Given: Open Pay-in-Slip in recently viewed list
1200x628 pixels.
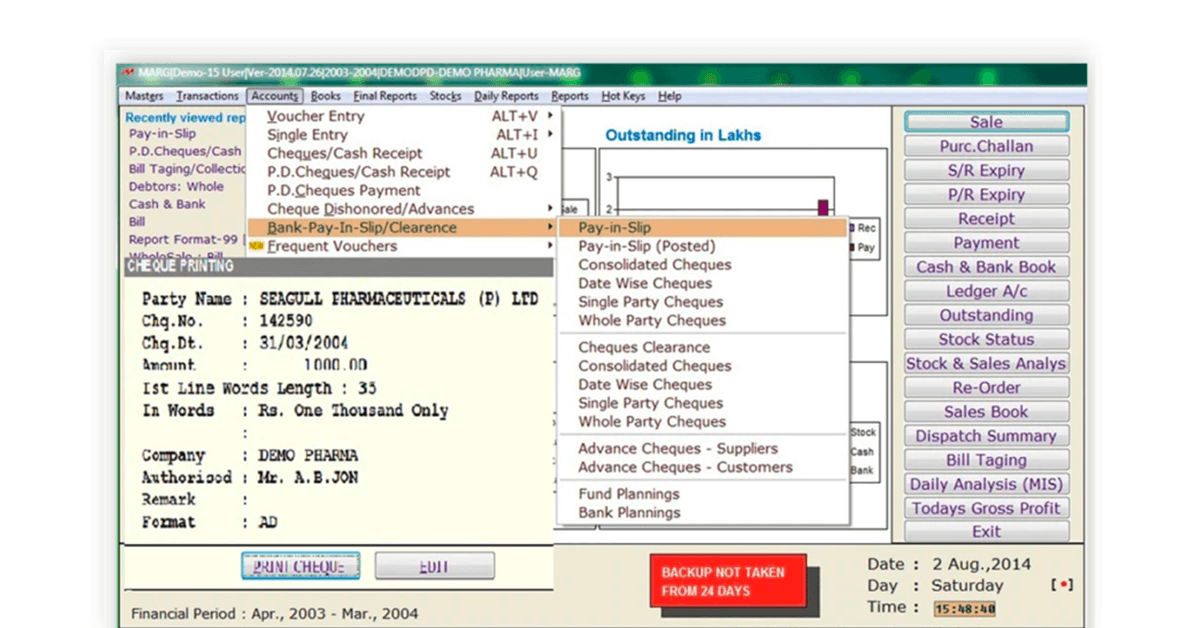Looking at the screenshot, I should point(162,134).
